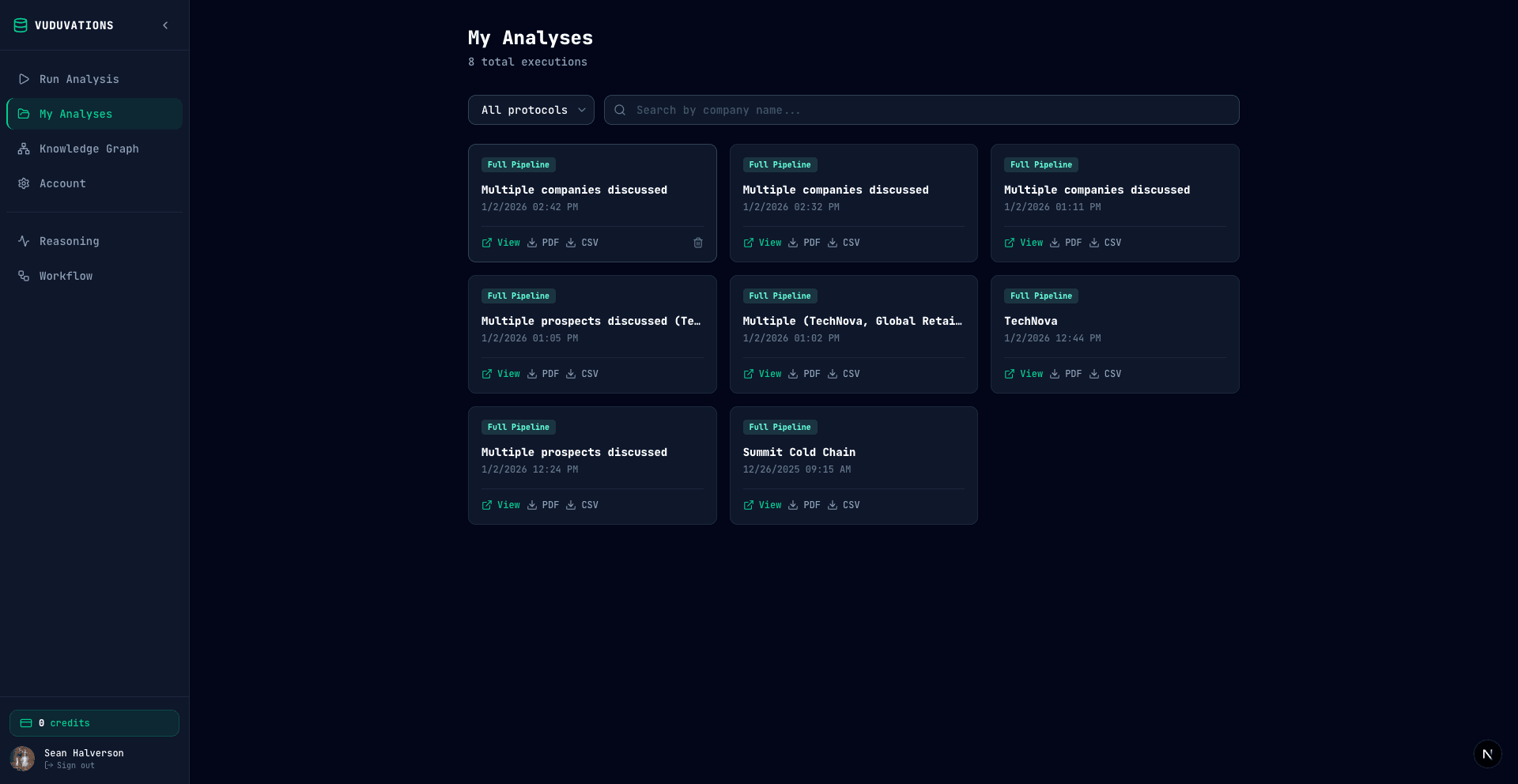Download PDF of 01:11 PM analysis
This screenshot has height=784, width=1518.
coord(1066,243)
